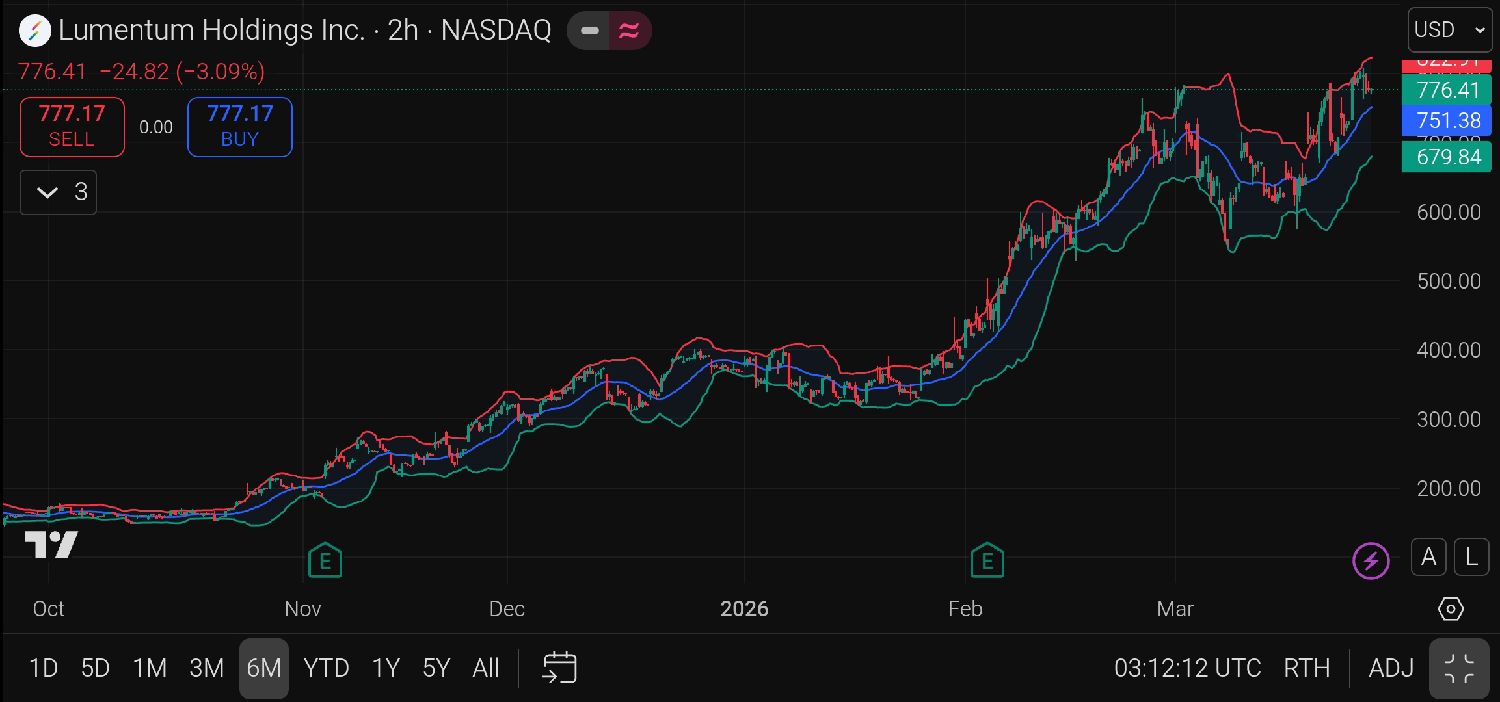Image resolution: width=1500 pixels, height=702 pixels.
Task: Click the TradingView logo watermark
Action: point(51,545)
